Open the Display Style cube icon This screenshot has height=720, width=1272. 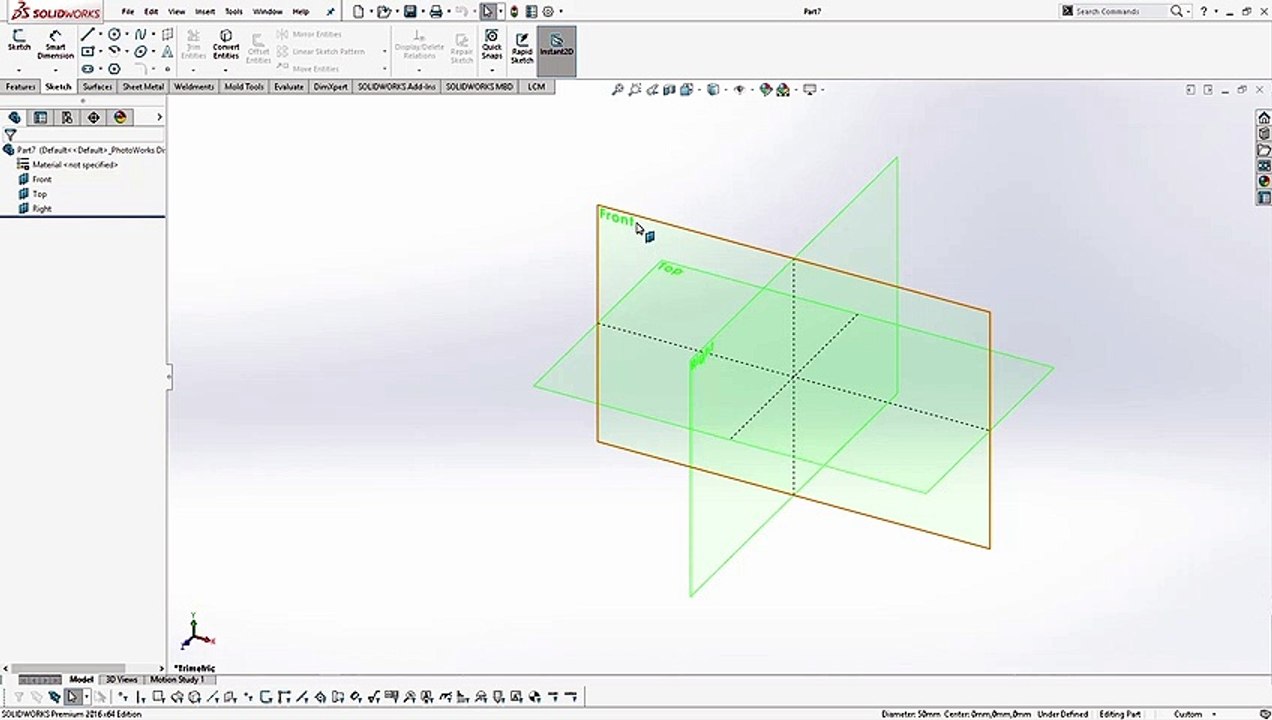[713, 89]
